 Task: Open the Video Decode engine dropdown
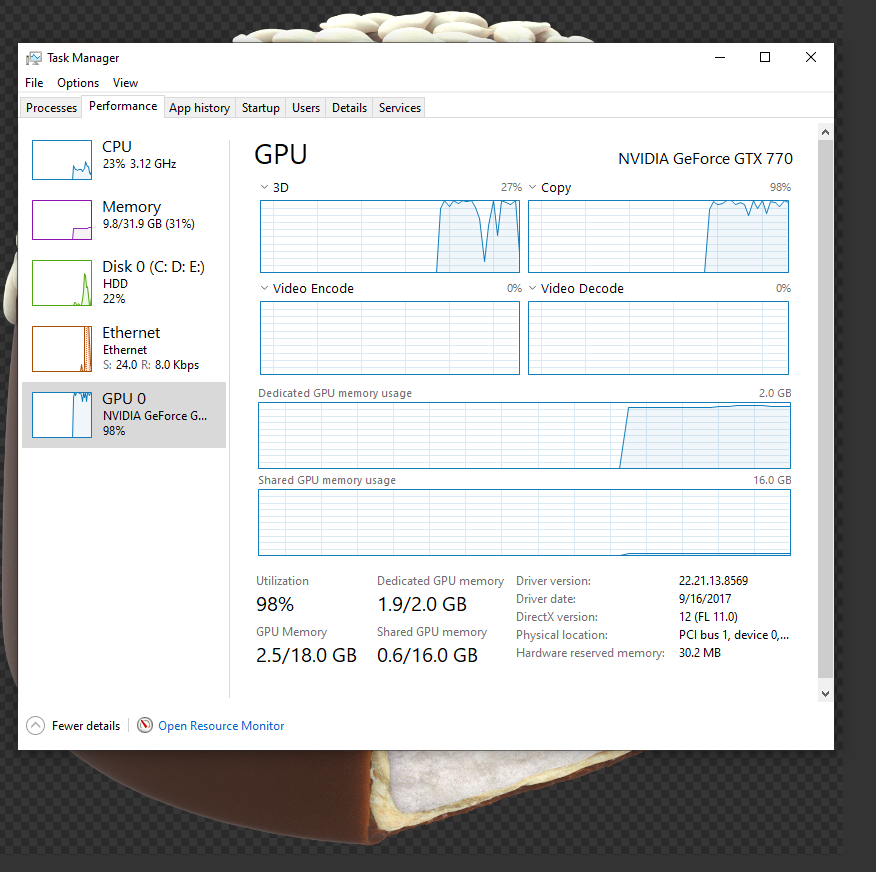532,288
